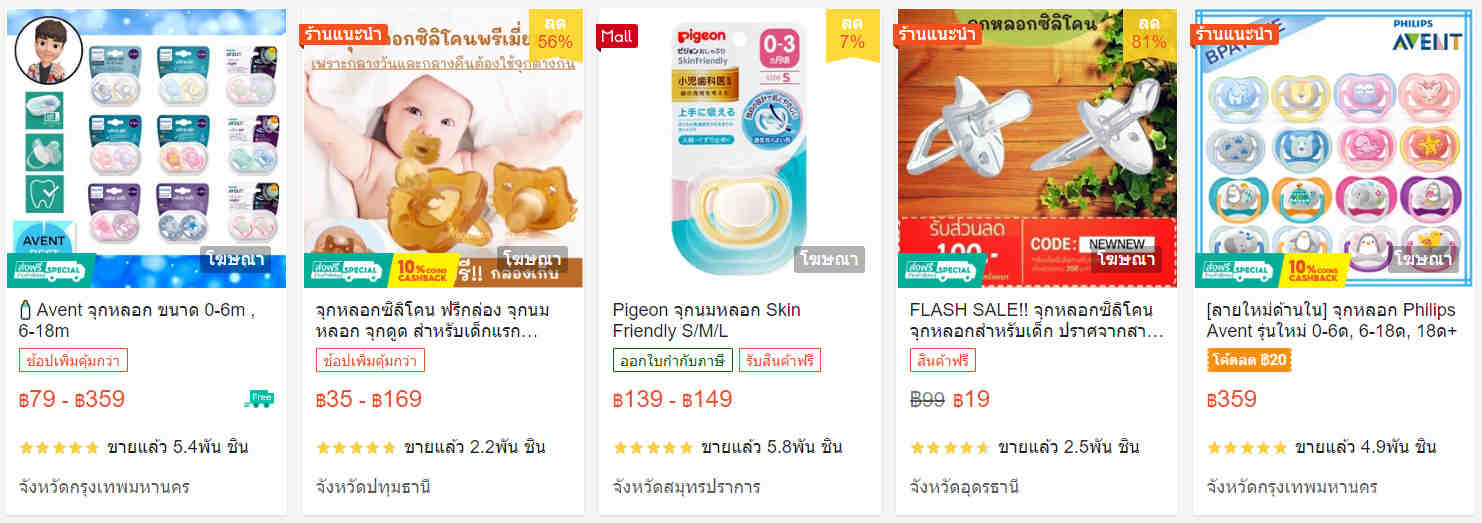Click the ร้านแนะนำ badge on Philips Avent card

coord(1235,35)
